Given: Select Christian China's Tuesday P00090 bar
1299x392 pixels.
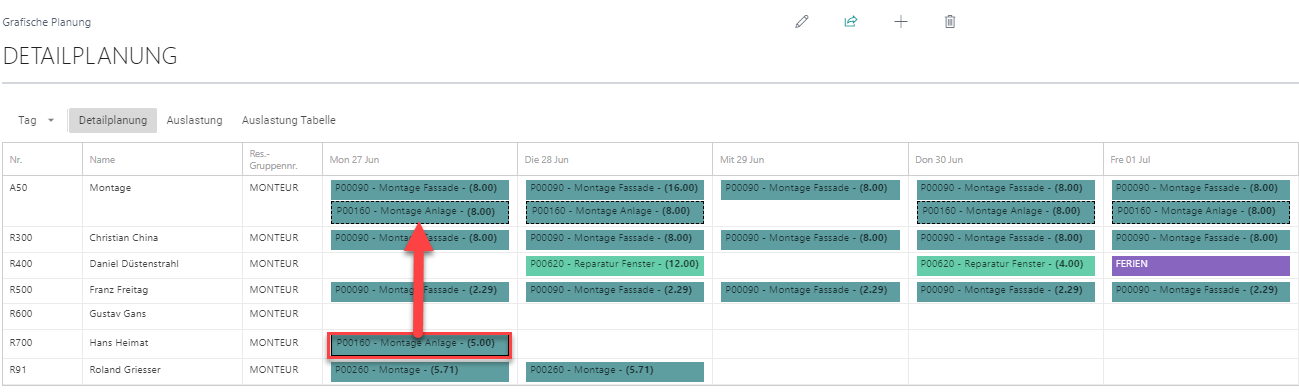Looking at the screenshot, I should [615, 239].
